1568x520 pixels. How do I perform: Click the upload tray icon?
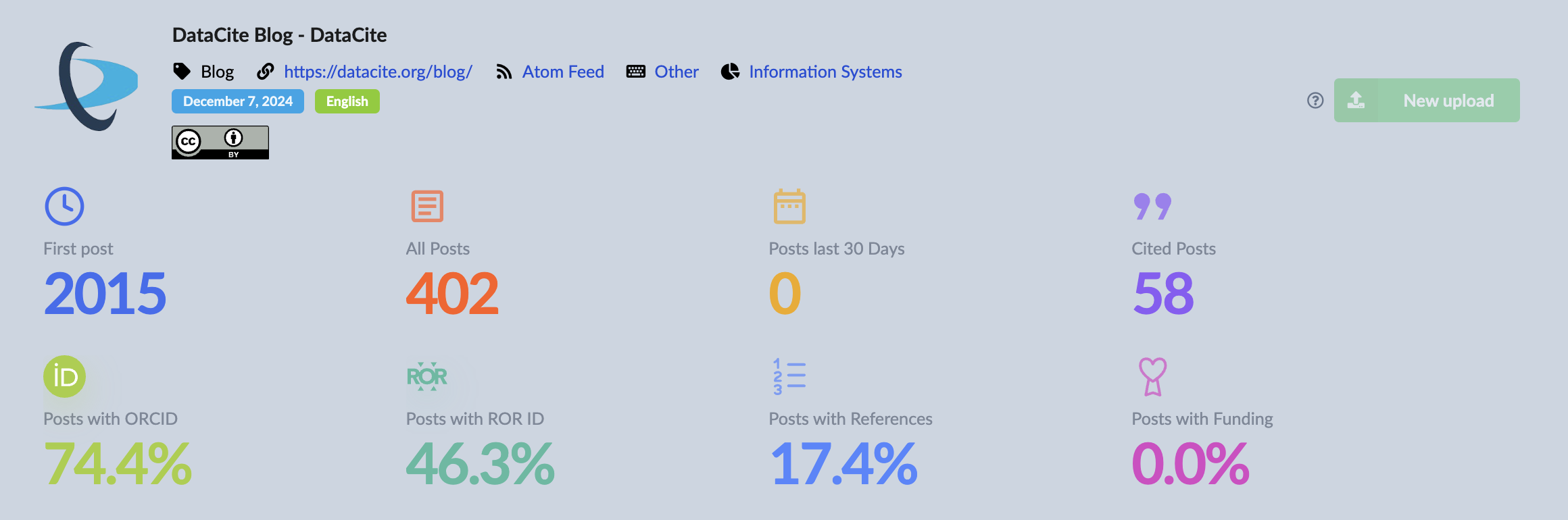point(1356,101)
